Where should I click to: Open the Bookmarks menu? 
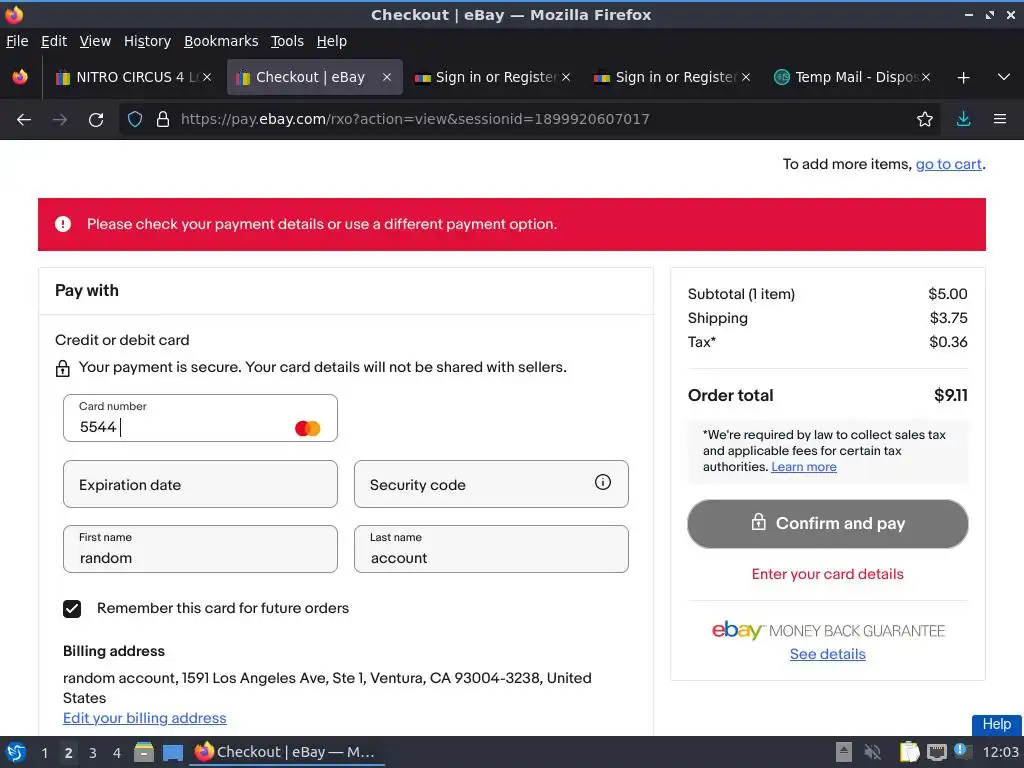tap(221, 41)
